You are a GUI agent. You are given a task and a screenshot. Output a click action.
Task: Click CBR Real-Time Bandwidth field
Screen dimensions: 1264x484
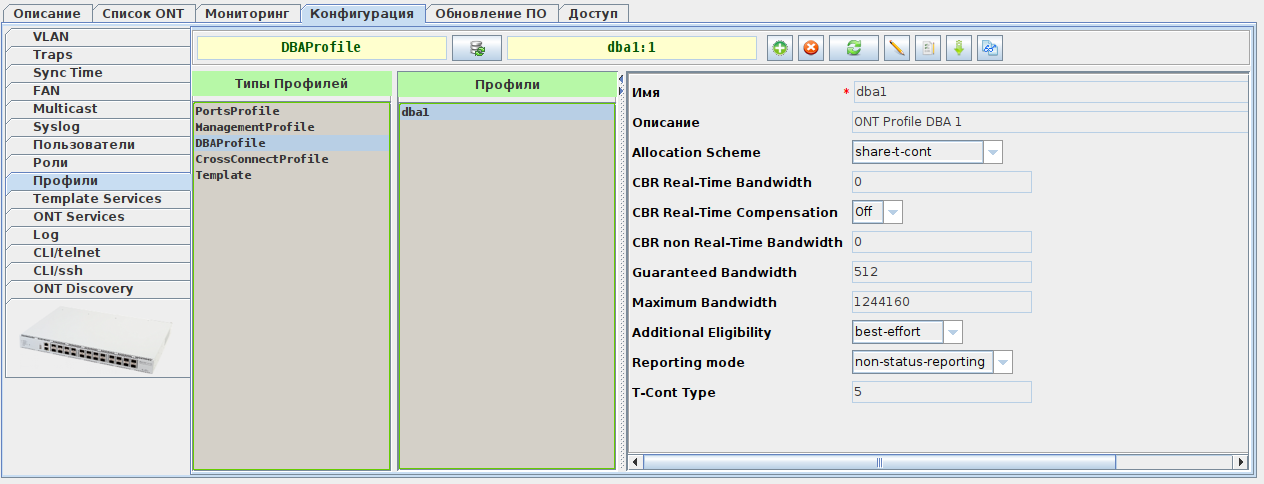(x=941, y=182)
